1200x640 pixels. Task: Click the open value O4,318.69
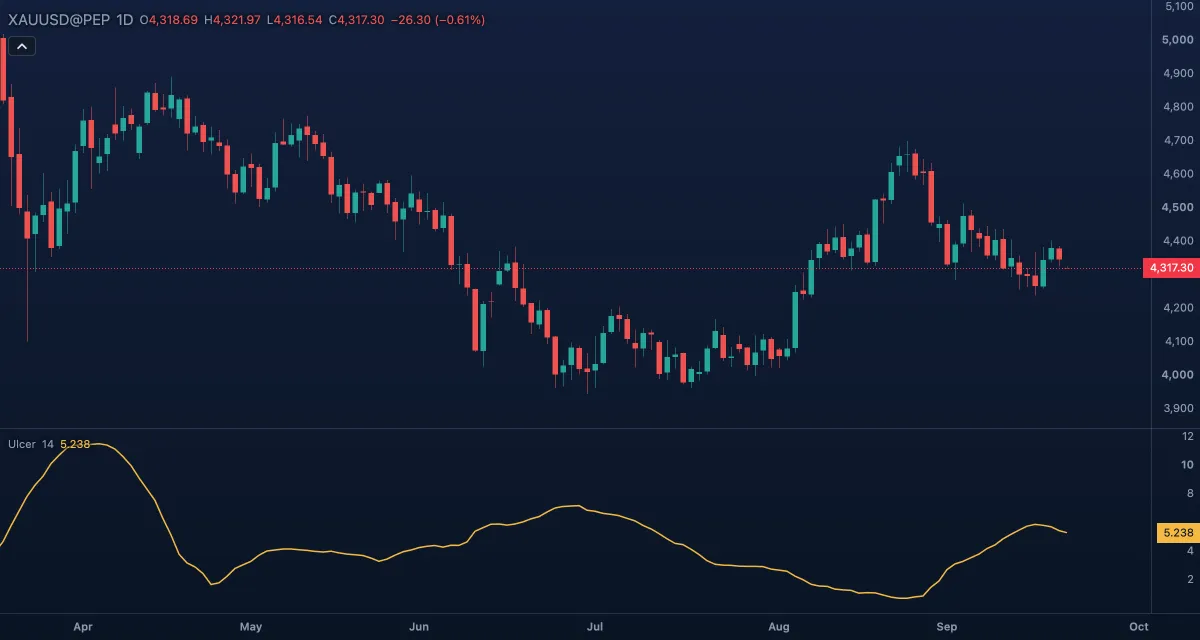tap(169, 20)
